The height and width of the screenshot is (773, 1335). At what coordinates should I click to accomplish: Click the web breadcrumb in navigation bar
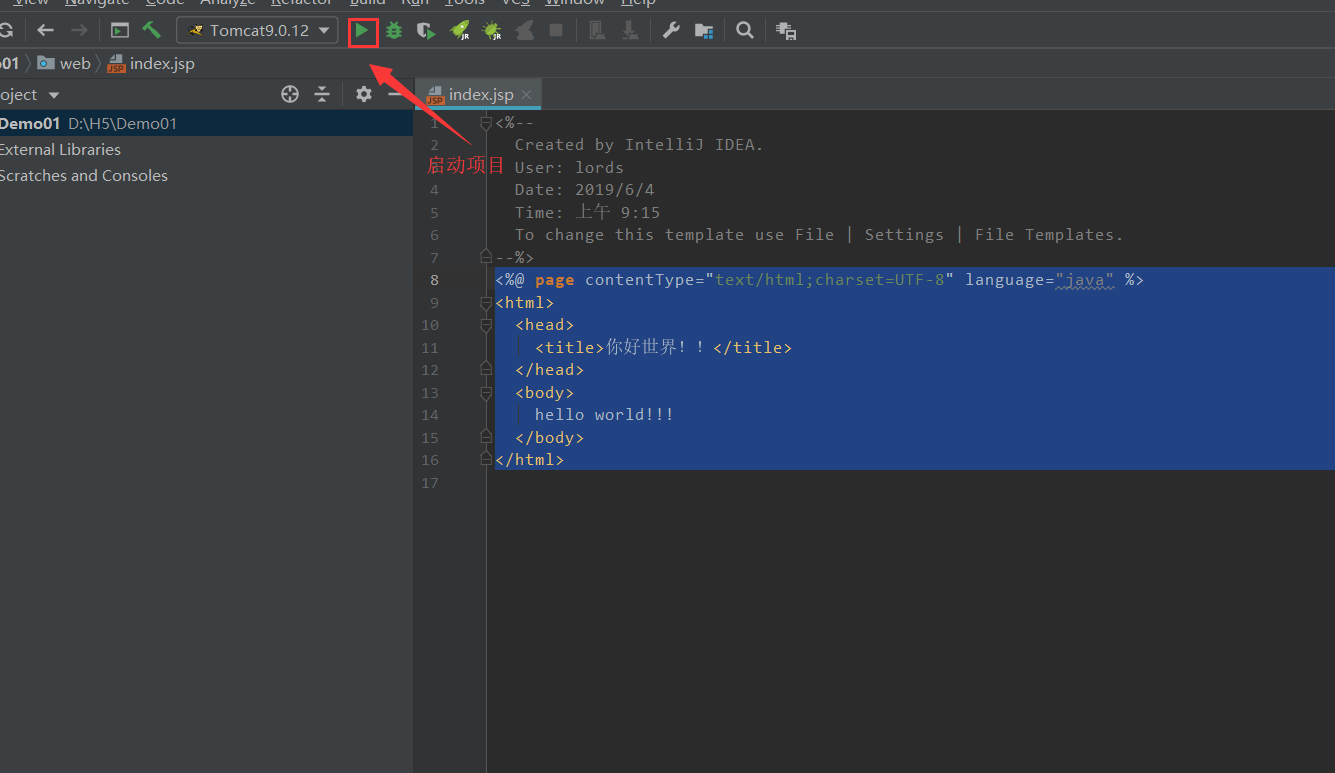point(65,63)
